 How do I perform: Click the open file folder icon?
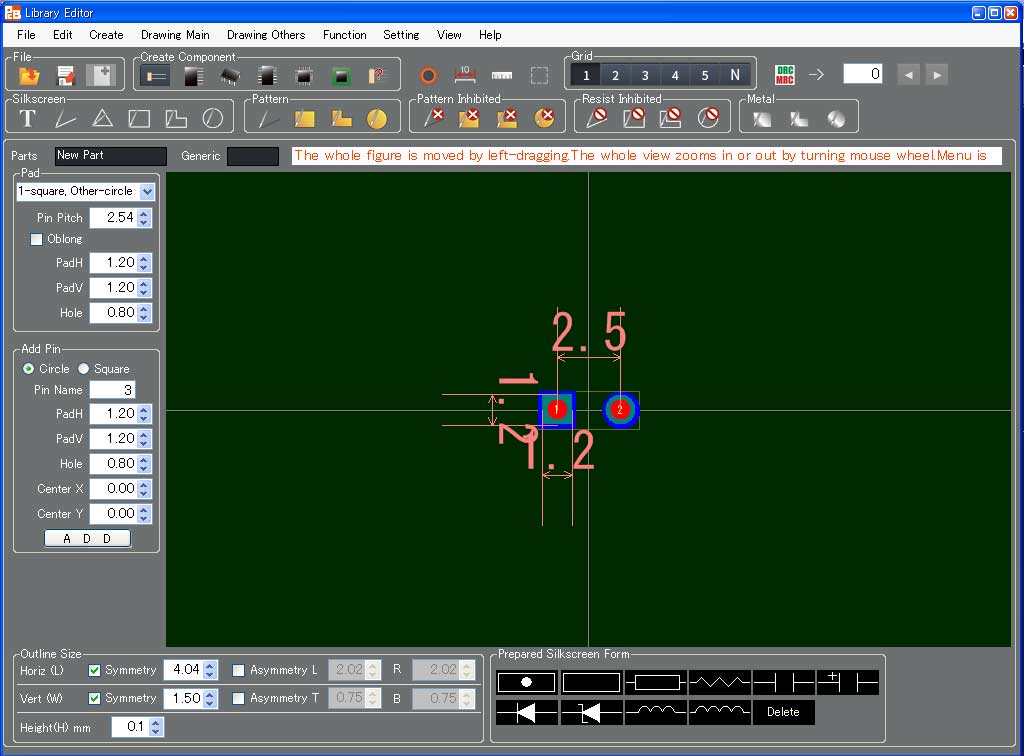[x=29, y=76]
